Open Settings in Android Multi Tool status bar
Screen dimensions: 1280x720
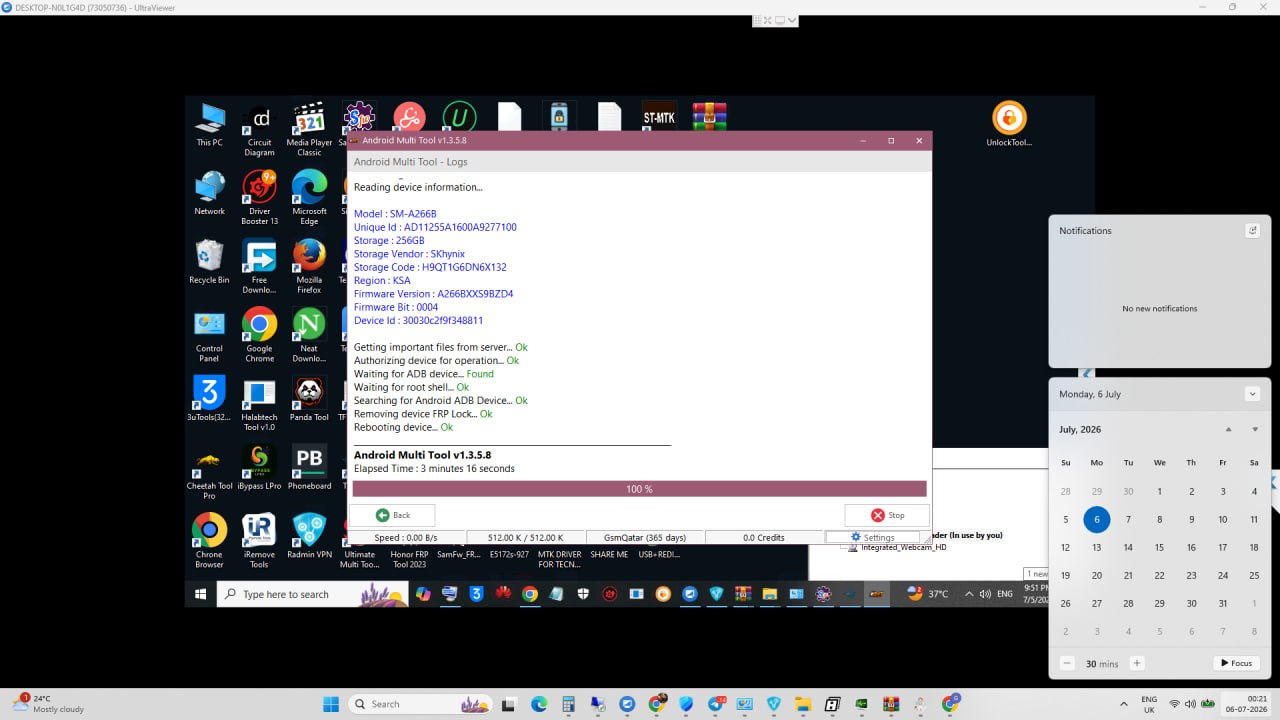click(872, 537)
